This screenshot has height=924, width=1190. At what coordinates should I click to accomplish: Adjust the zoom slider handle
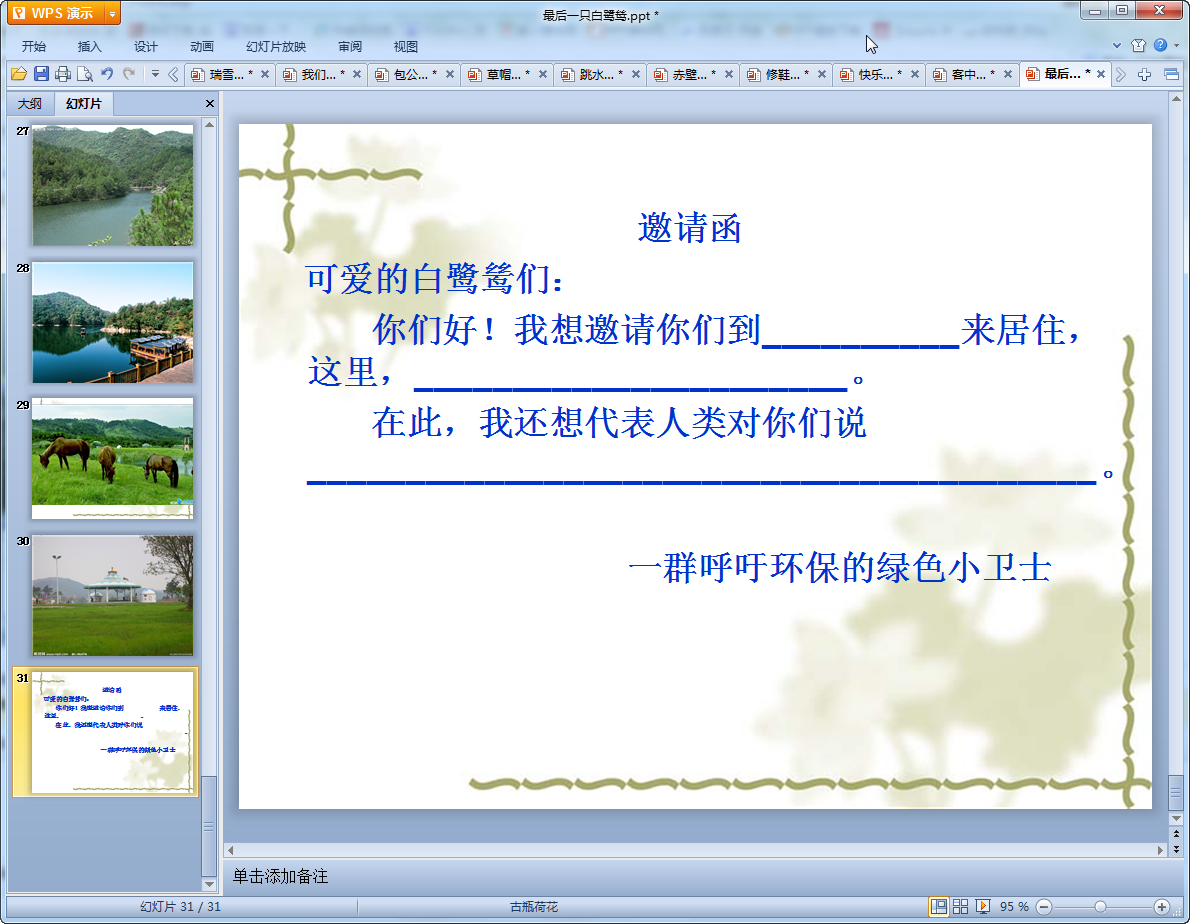tap(1100, 907)
